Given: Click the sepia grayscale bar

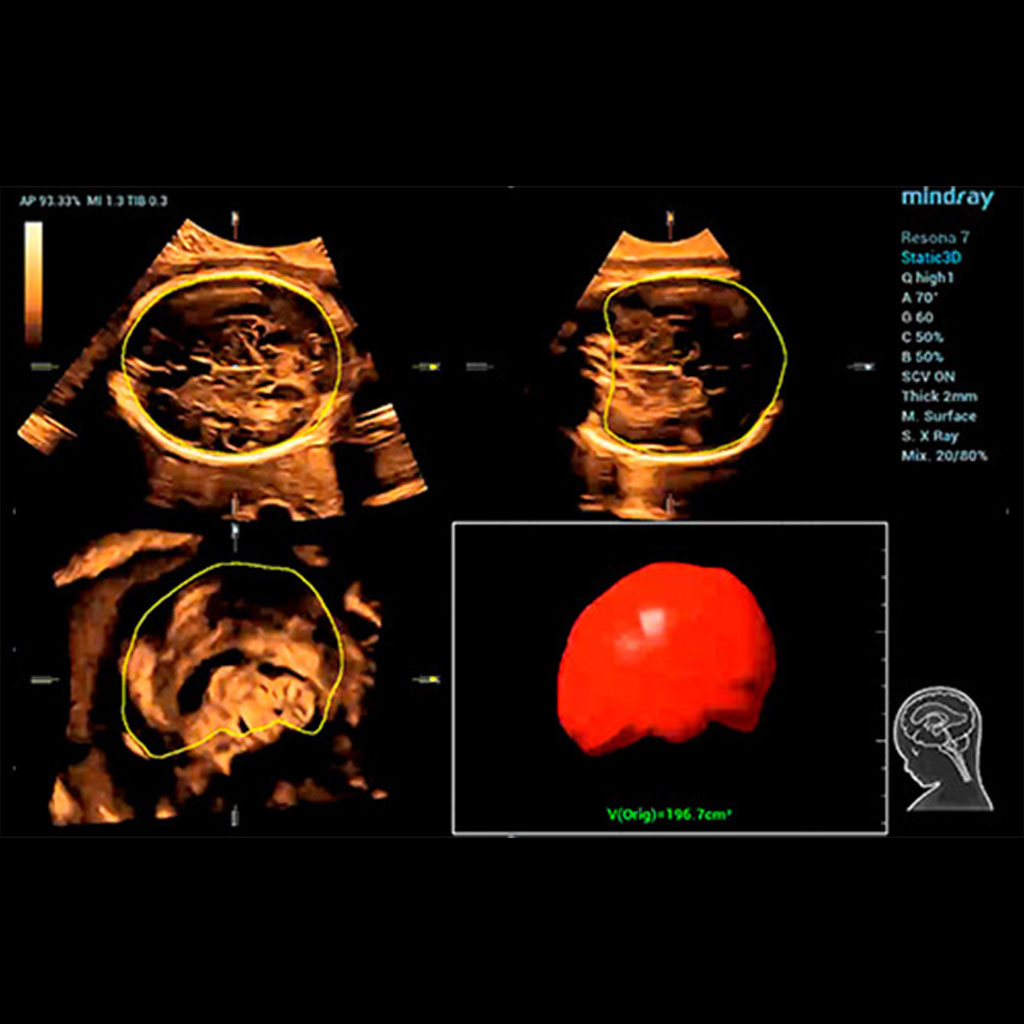Looking at the screenshot, I should pyautogui.click(x=33, y=283).
